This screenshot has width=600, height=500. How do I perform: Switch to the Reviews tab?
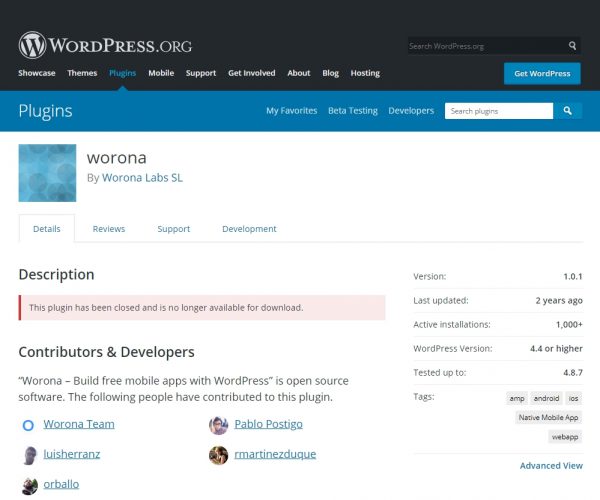point(109,229)
